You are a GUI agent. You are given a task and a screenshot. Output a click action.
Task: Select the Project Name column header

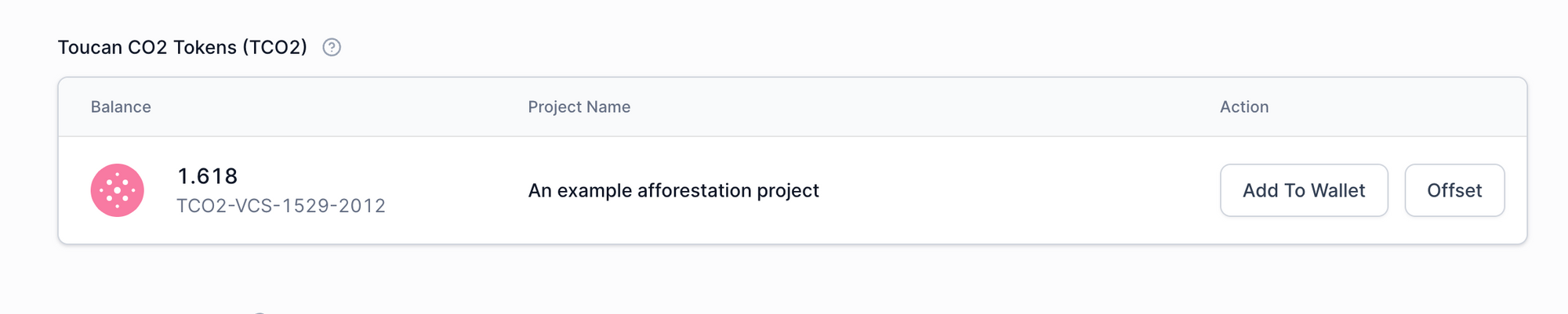[579, 107]
